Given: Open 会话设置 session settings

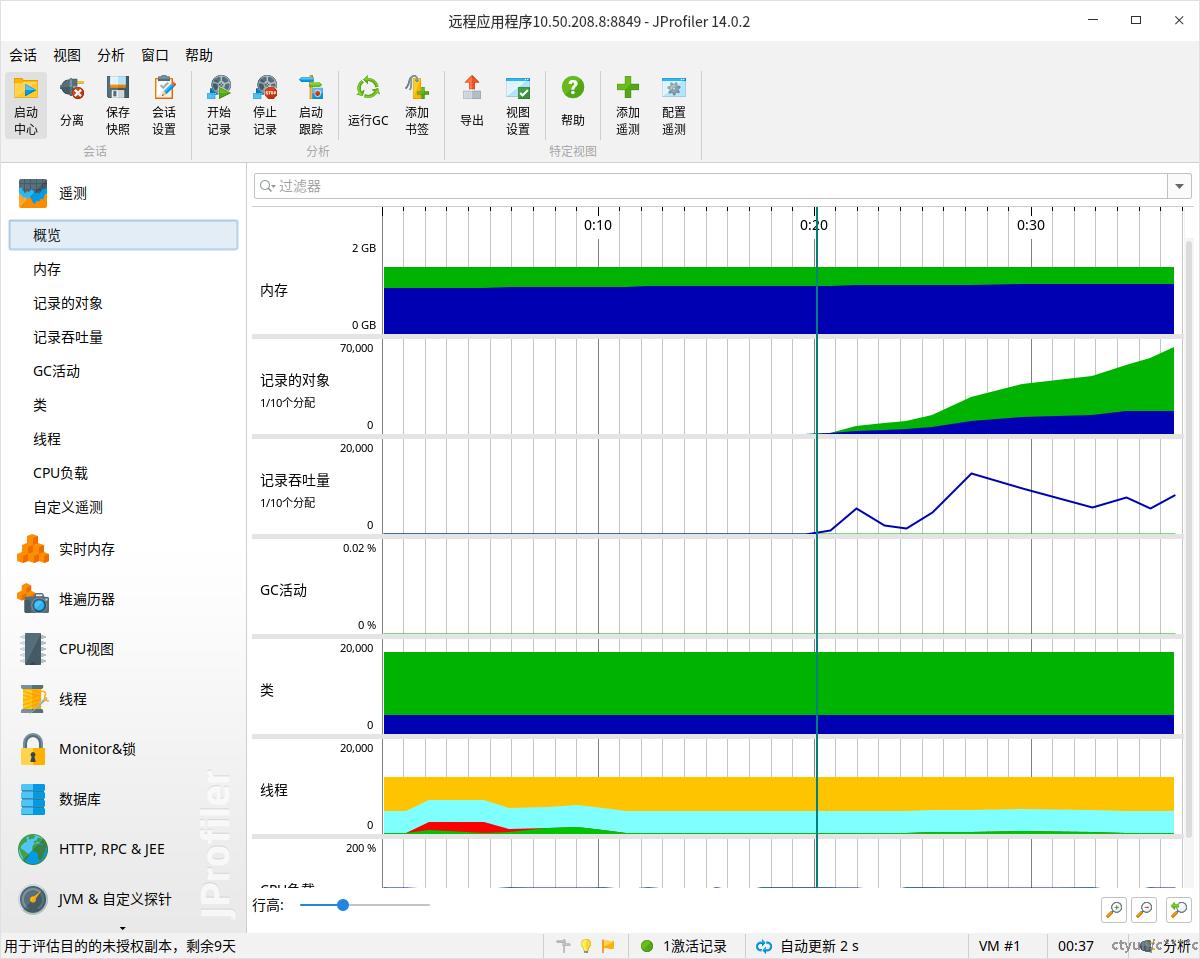Looking at the screenshot, I should point(164,105).
